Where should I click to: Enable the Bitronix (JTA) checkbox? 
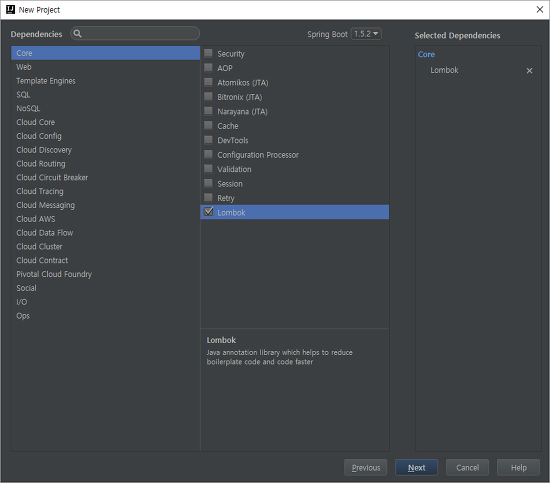pyautogui.click(x=208, y=96)
